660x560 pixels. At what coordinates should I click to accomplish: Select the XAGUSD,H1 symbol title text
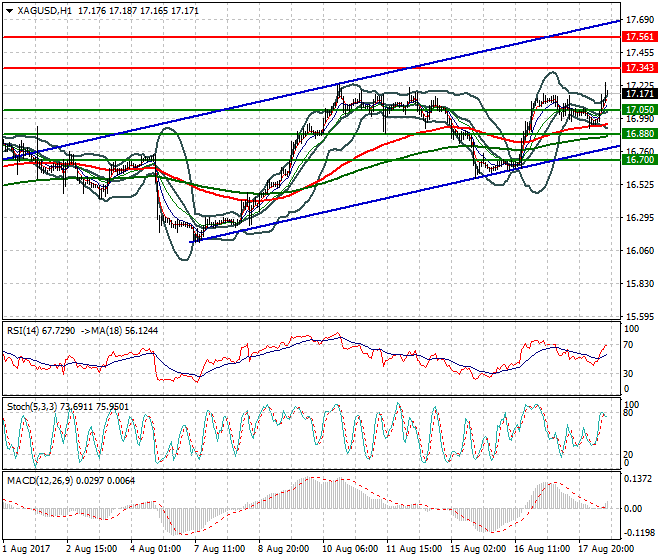45,11
